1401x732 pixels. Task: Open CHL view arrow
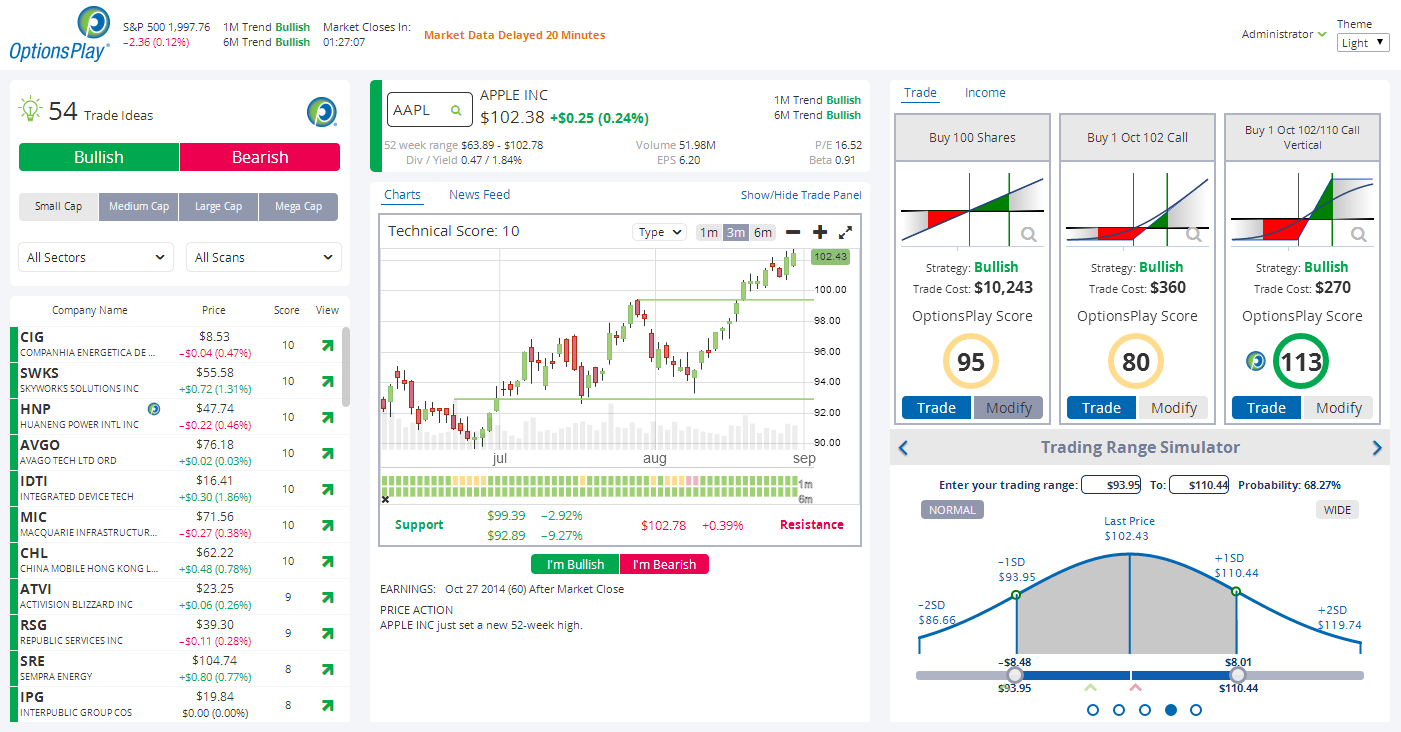click(x=327, y=561)
